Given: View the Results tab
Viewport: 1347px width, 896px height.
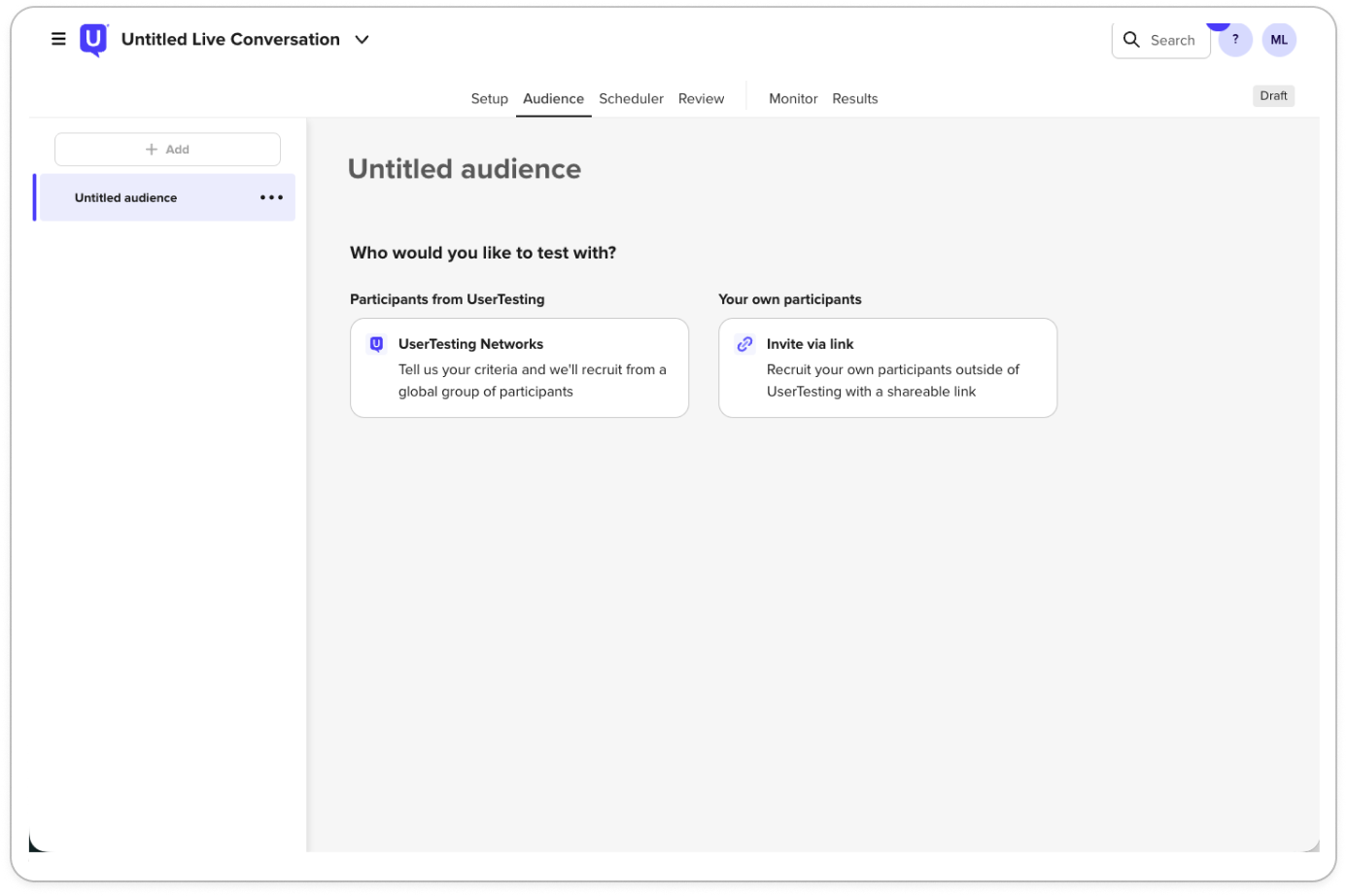Looking at the screenshot, I should pyautogui.click(x=854, y=99).
